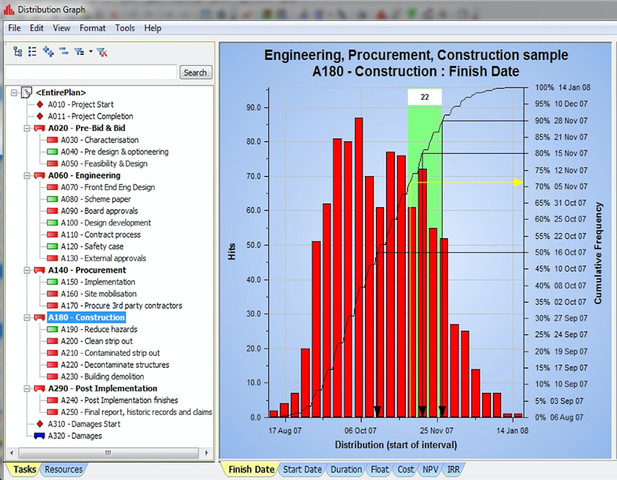This screenshot has height=480, width=617.
Task: Switch to the Start Date tab
Action: [x=302, y=469]
